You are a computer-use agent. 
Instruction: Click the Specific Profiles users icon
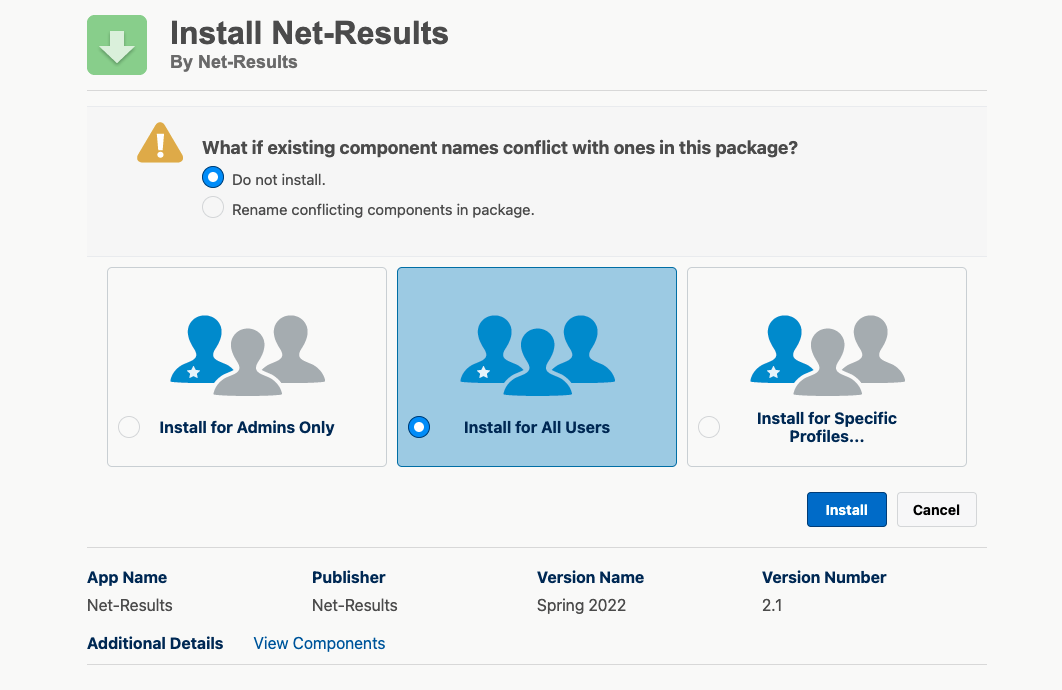(x=827, y=355)
